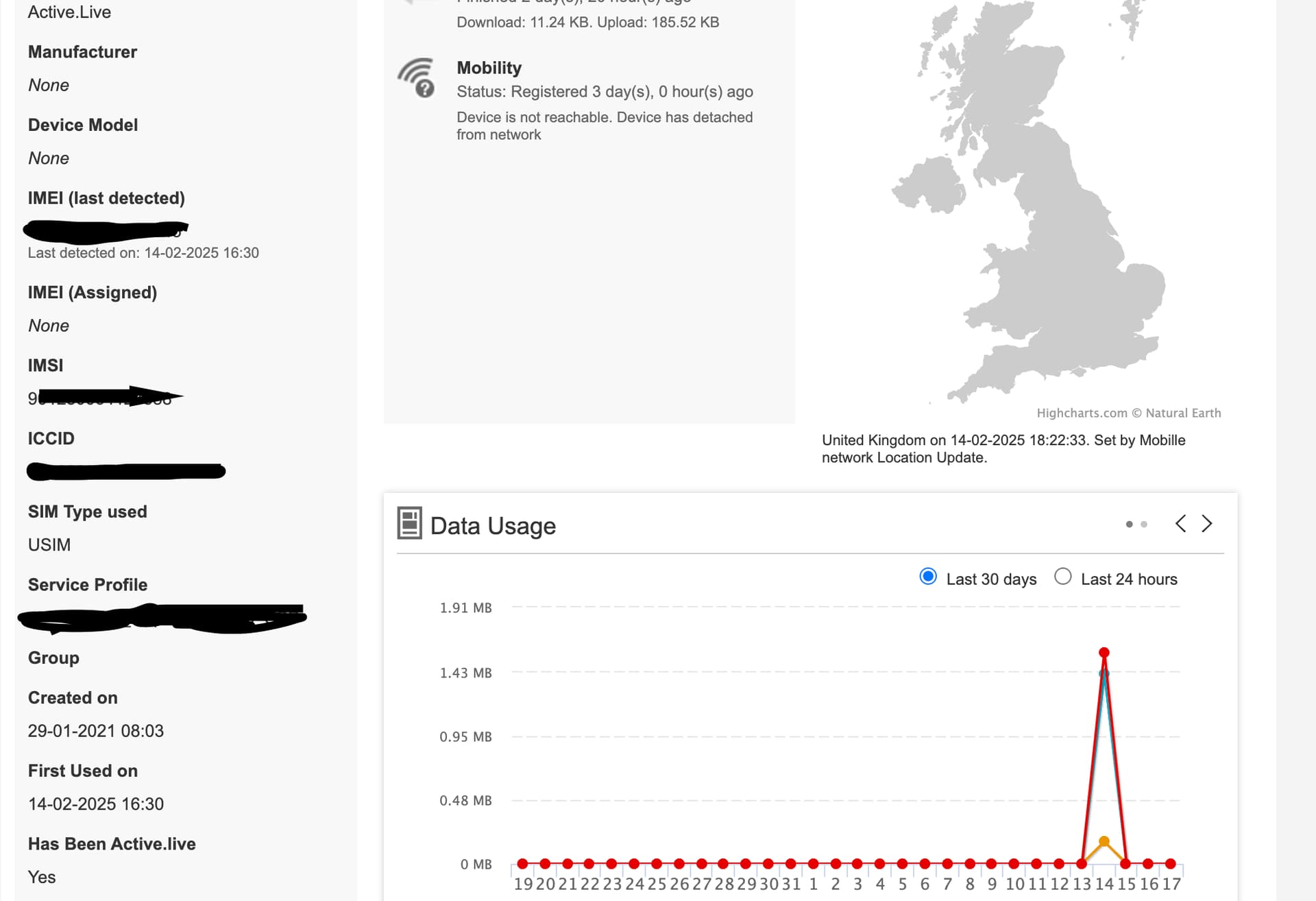Select the first carousel page dot

click(1129, 525)
